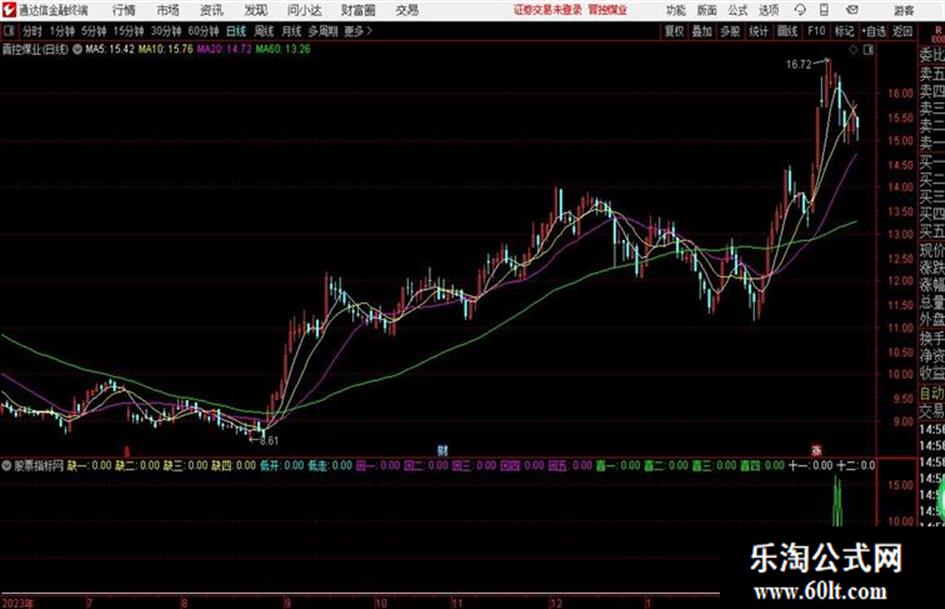Click the 统计 statistics button

(x=758, y=31)
